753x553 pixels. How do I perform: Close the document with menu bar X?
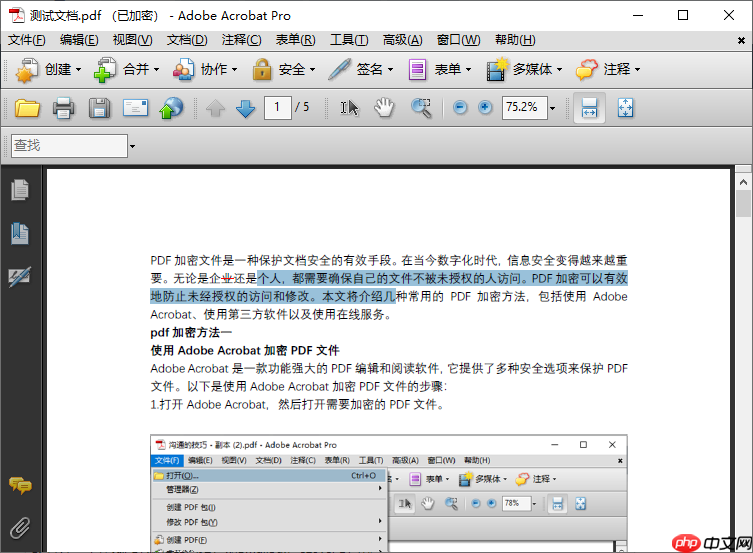[741, 41]
